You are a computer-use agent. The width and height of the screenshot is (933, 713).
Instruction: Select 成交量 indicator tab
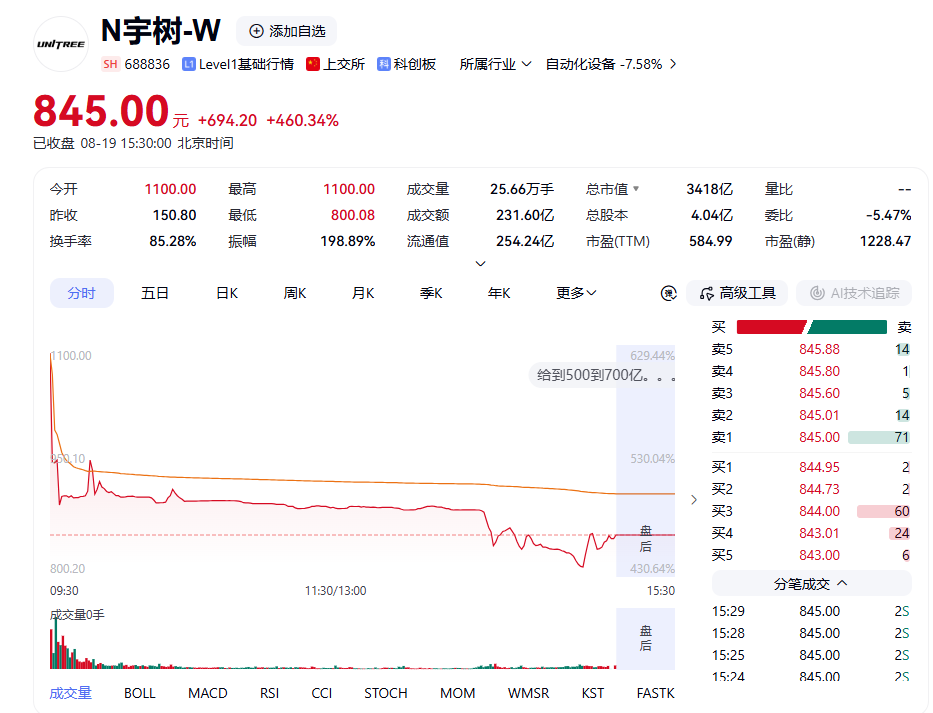70,693
